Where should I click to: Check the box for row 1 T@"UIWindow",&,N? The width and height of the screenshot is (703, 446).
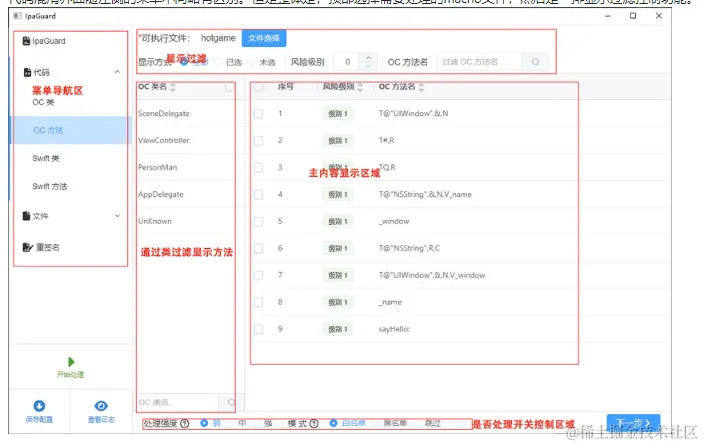(258, 113)
